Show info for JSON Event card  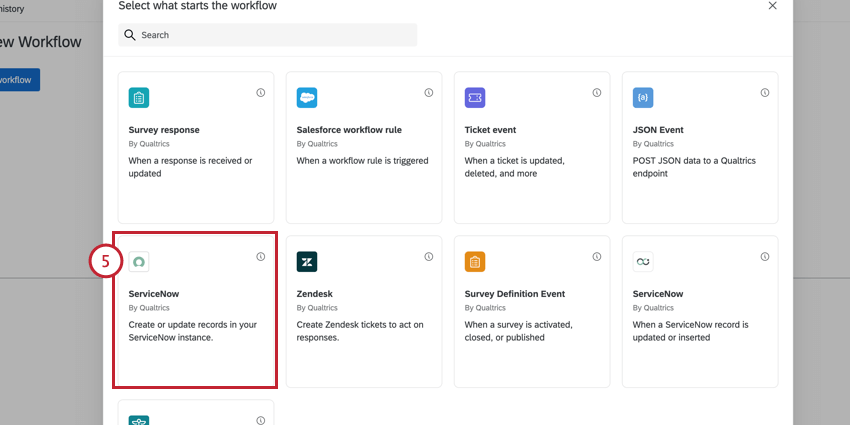[x=765, y=93]
